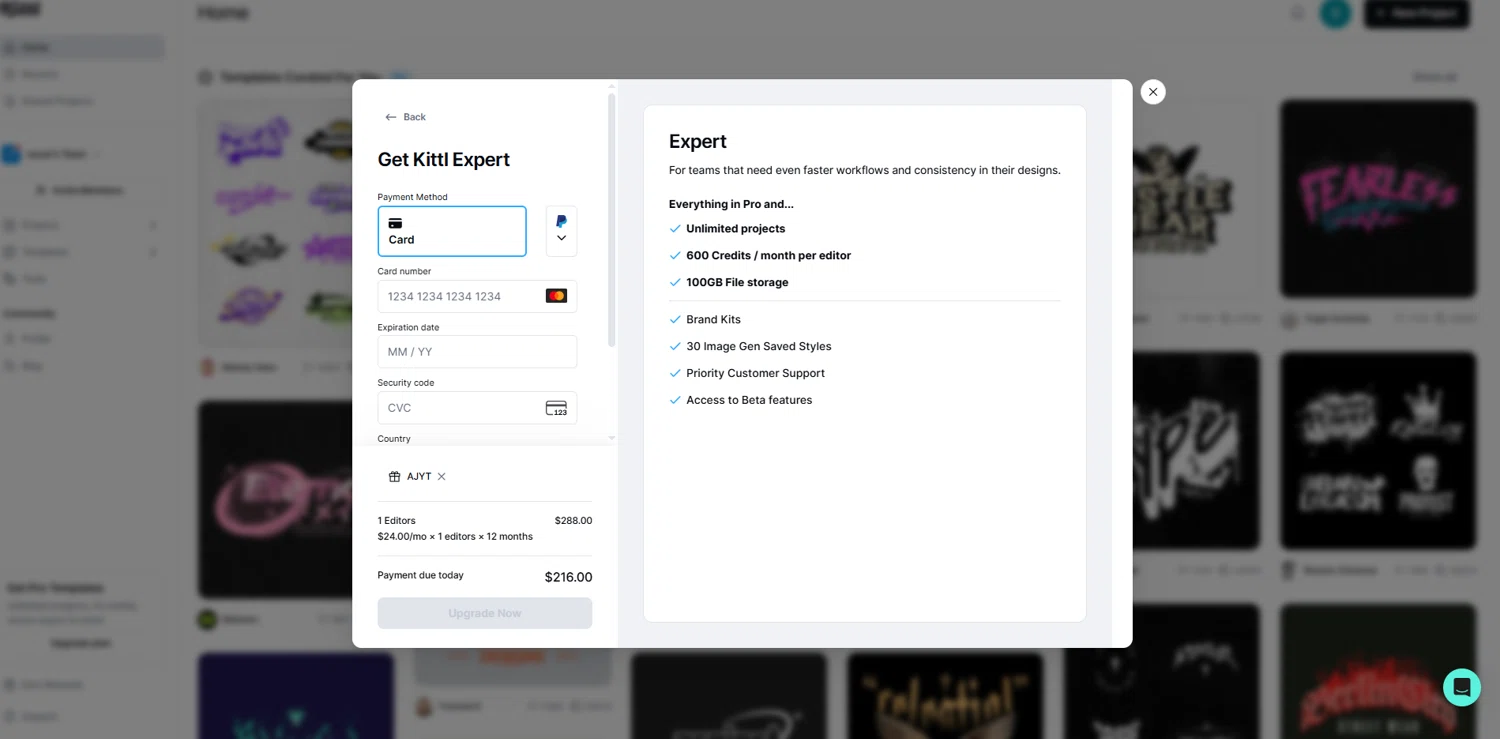1500x739 pixels.
Task: Click the FEARLESS template thumbnail in background
Action: (x=1378, y=198)
